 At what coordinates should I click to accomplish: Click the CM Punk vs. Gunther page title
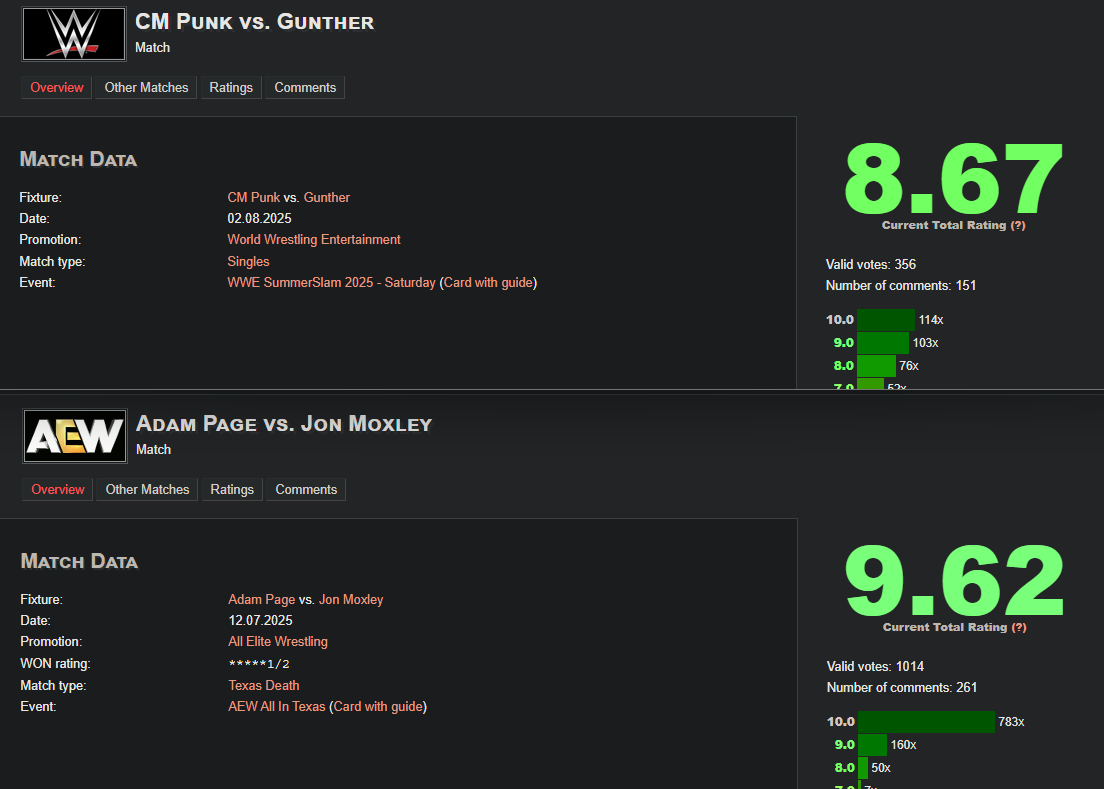(x=255, y=22)
